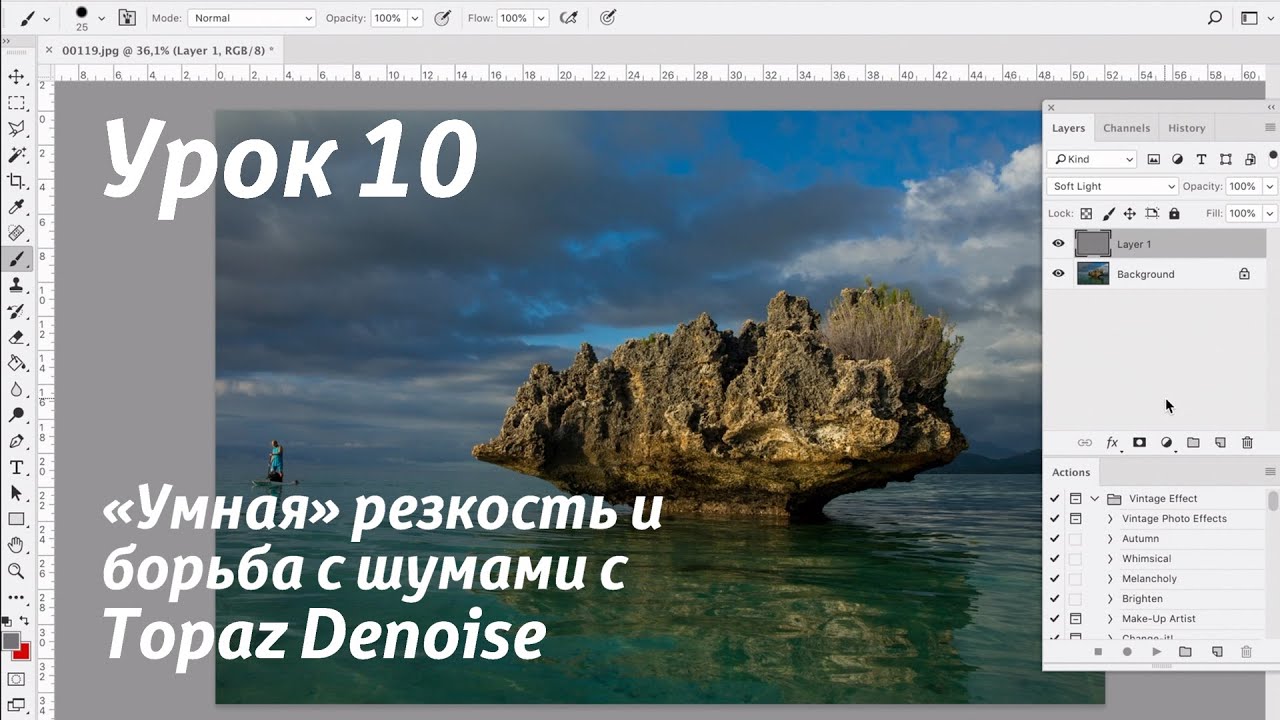Create new layer in Layers panel
The height and width of the screenshot is (720, 1280).
[1220, 442]
